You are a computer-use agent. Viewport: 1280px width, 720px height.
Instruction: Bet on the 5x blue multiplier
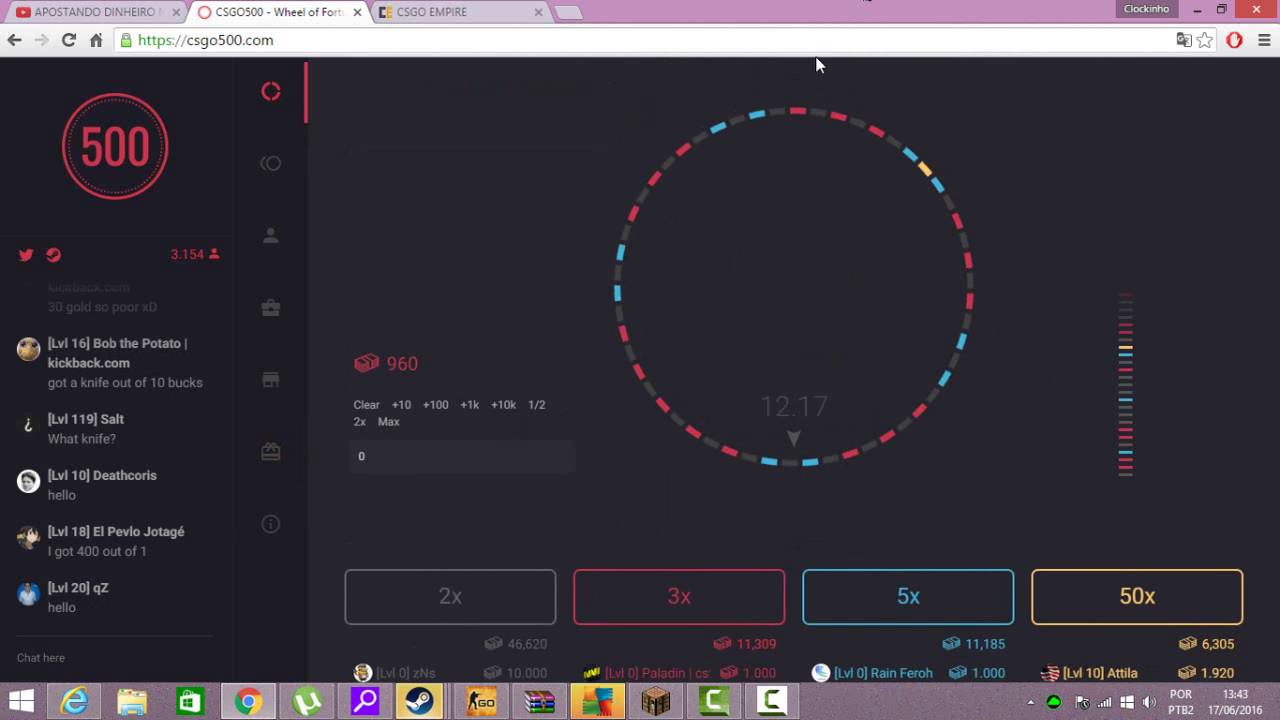coord(908,597)
